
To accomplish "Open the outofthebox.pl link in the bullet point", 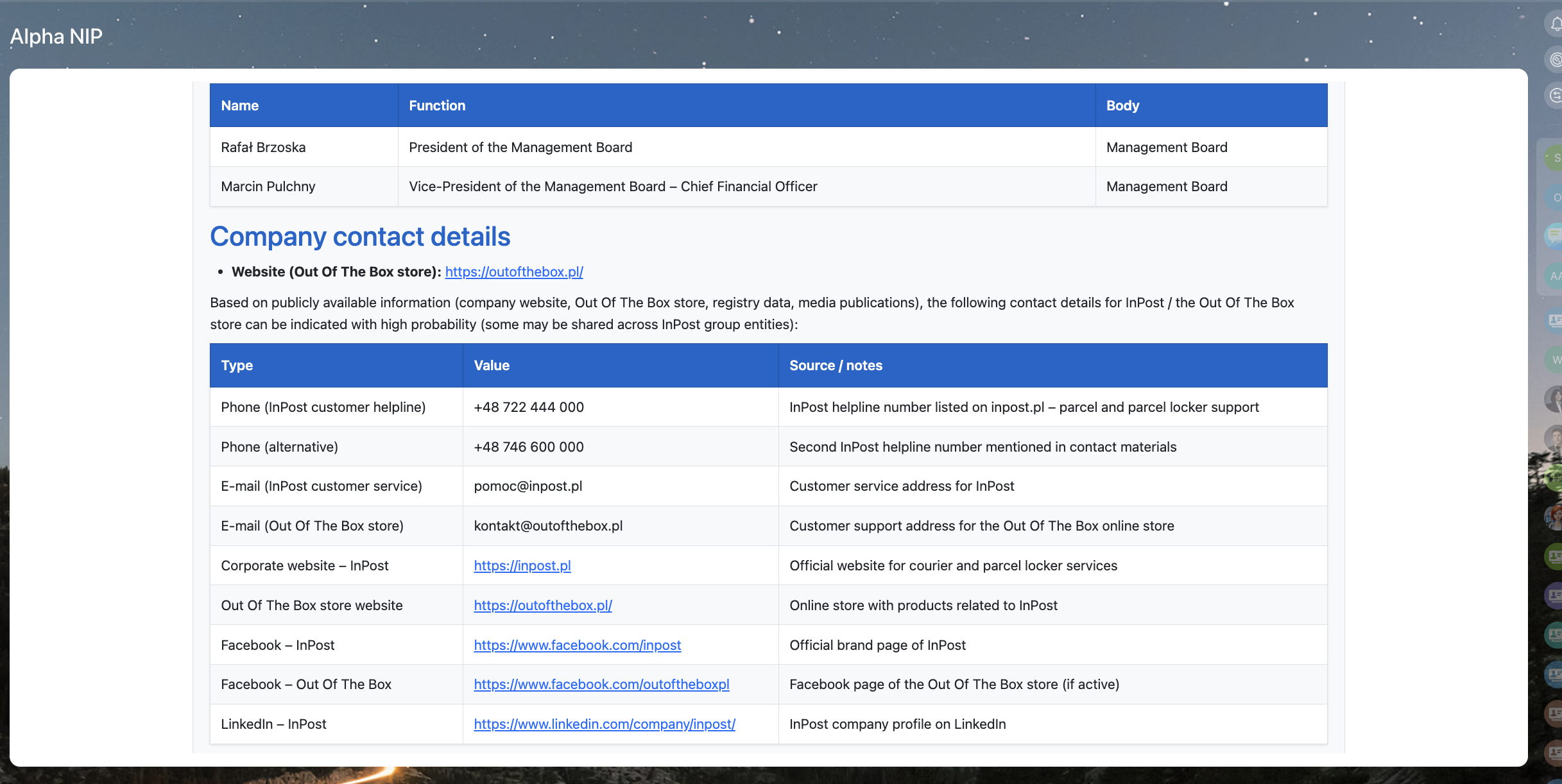I will pos(513,272).
